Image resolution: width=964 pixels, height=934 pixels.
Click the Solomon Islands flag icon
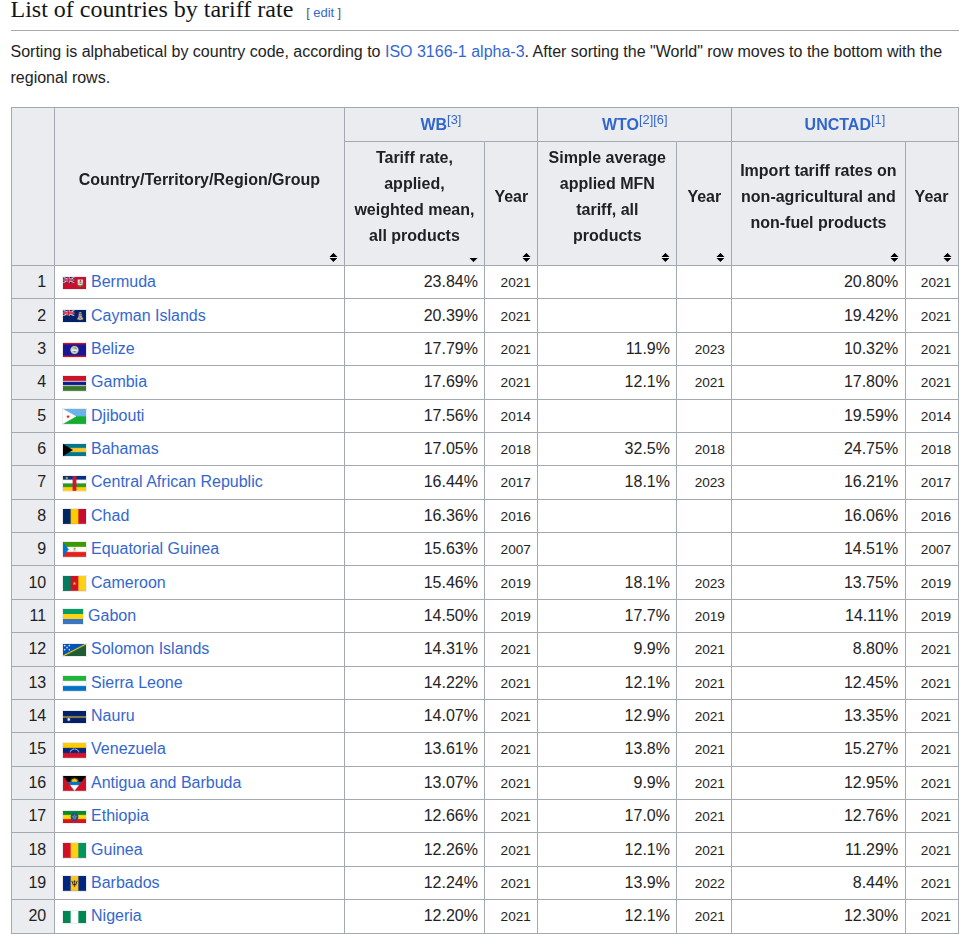[x=74, y=650]
